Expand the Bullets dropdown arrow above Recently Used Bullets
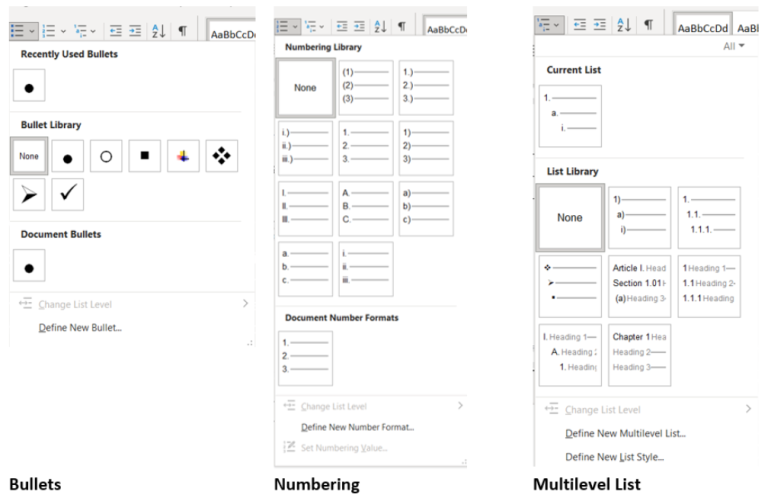The width and height of the screenshot is (768, 501). (33, 31)
